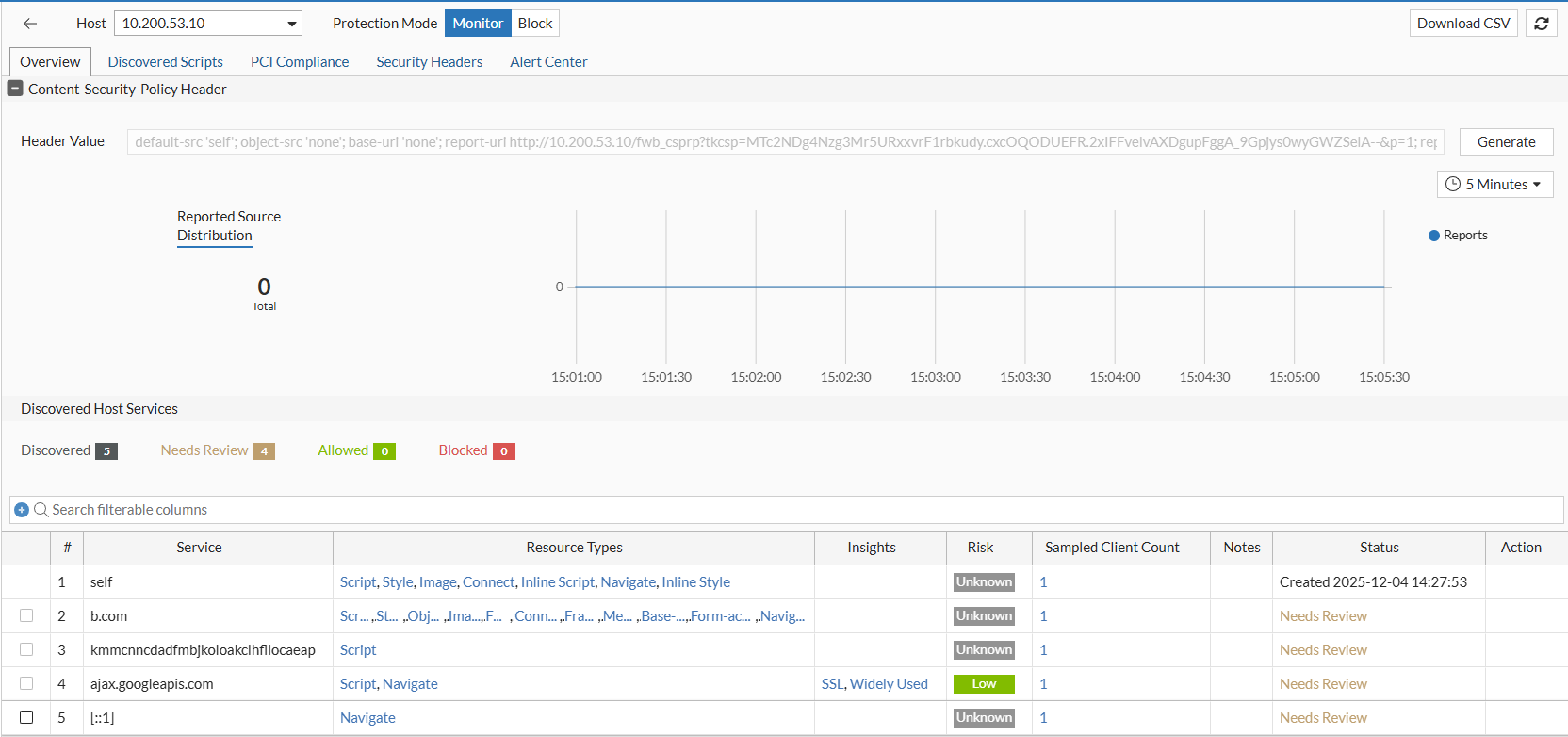This screenshot has width=1568, height=737.
Task: Sort by the Risk column header
Action: [x=980, y=548]
